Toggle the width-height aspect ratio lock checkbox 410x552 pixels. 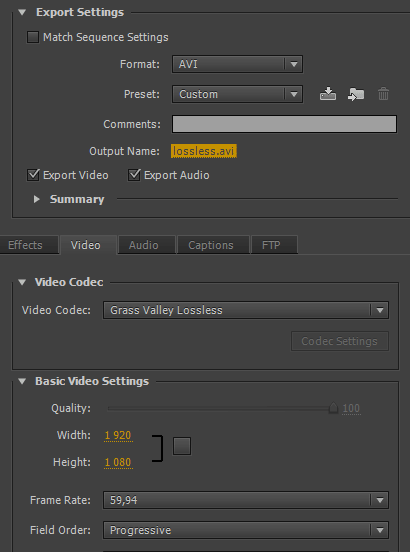[182, 446]
